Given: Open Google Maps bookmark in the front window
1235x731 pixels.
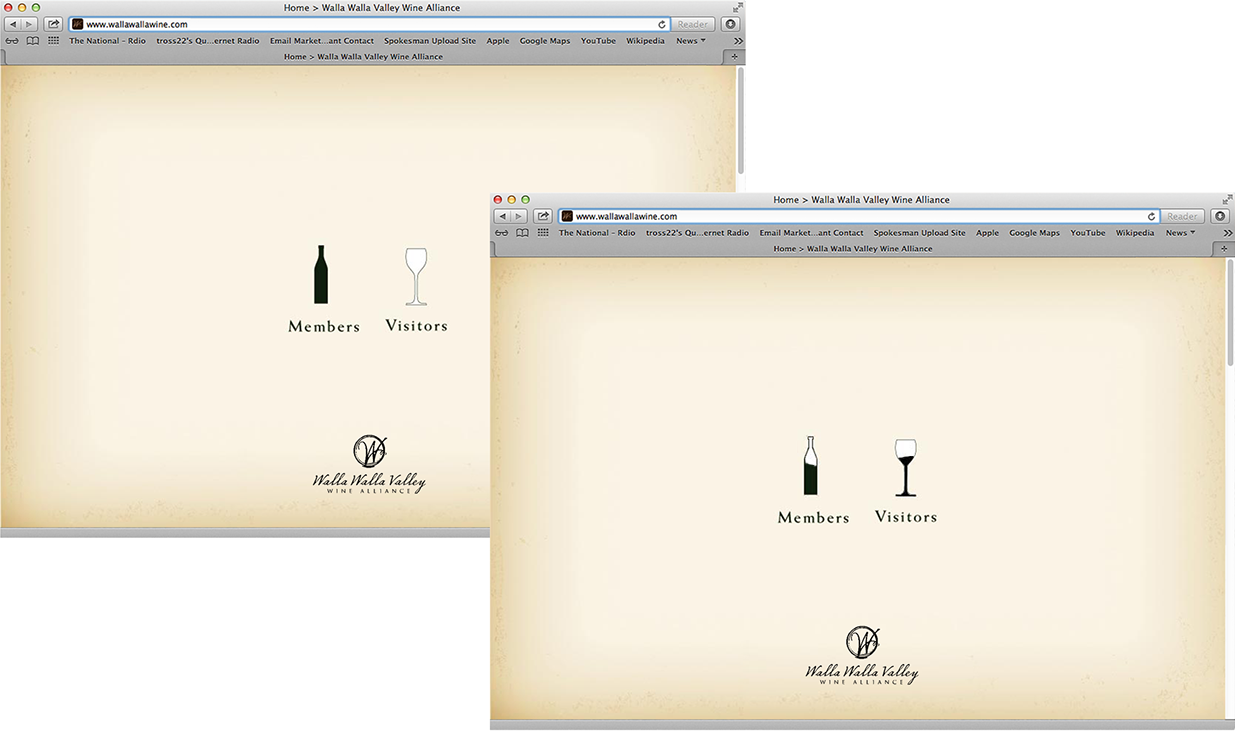Looking at the screenshot, I should [x=1034, y=233].
